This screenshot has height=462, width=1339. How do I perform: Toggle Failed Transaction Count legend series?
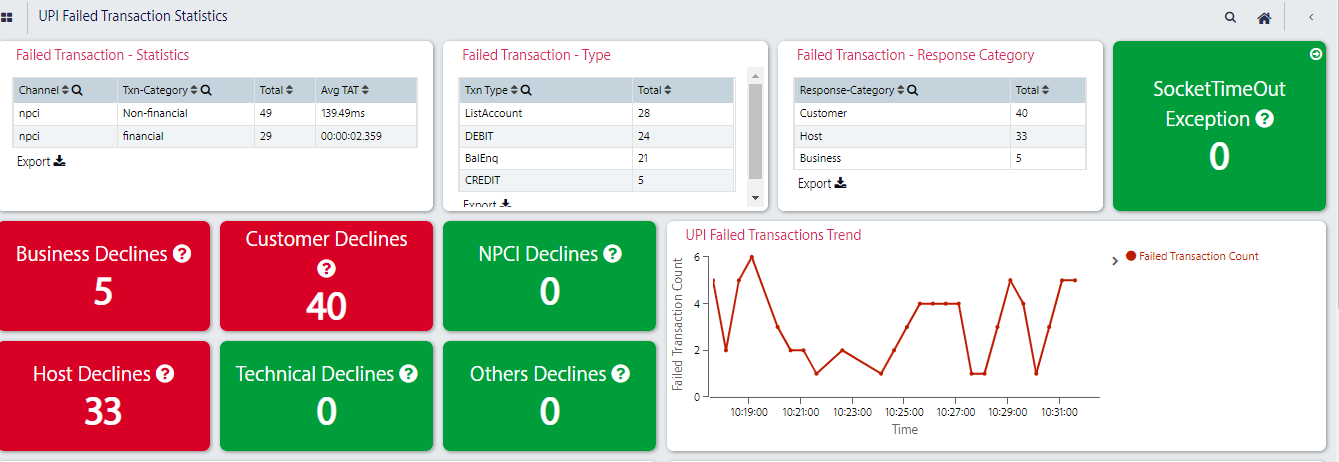pyautogui.click(x=1192, y=256)
